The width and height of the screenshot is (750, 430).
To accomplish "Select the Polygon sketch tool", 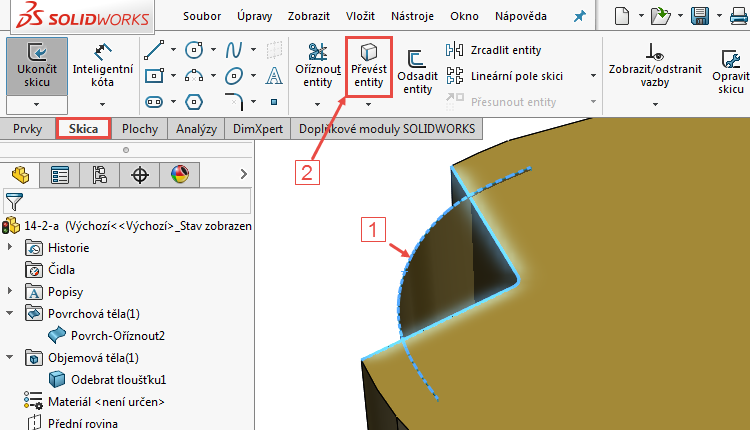I will (x=194, y=101).
